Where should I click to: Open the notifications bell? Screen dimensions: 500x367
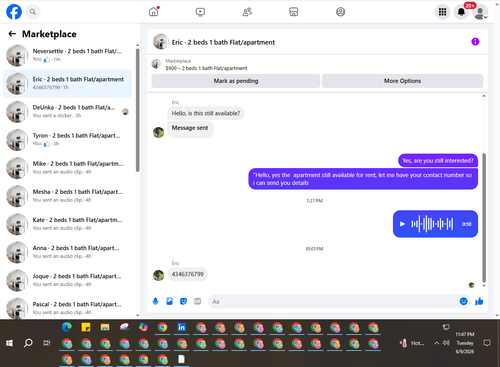[461, 12]
